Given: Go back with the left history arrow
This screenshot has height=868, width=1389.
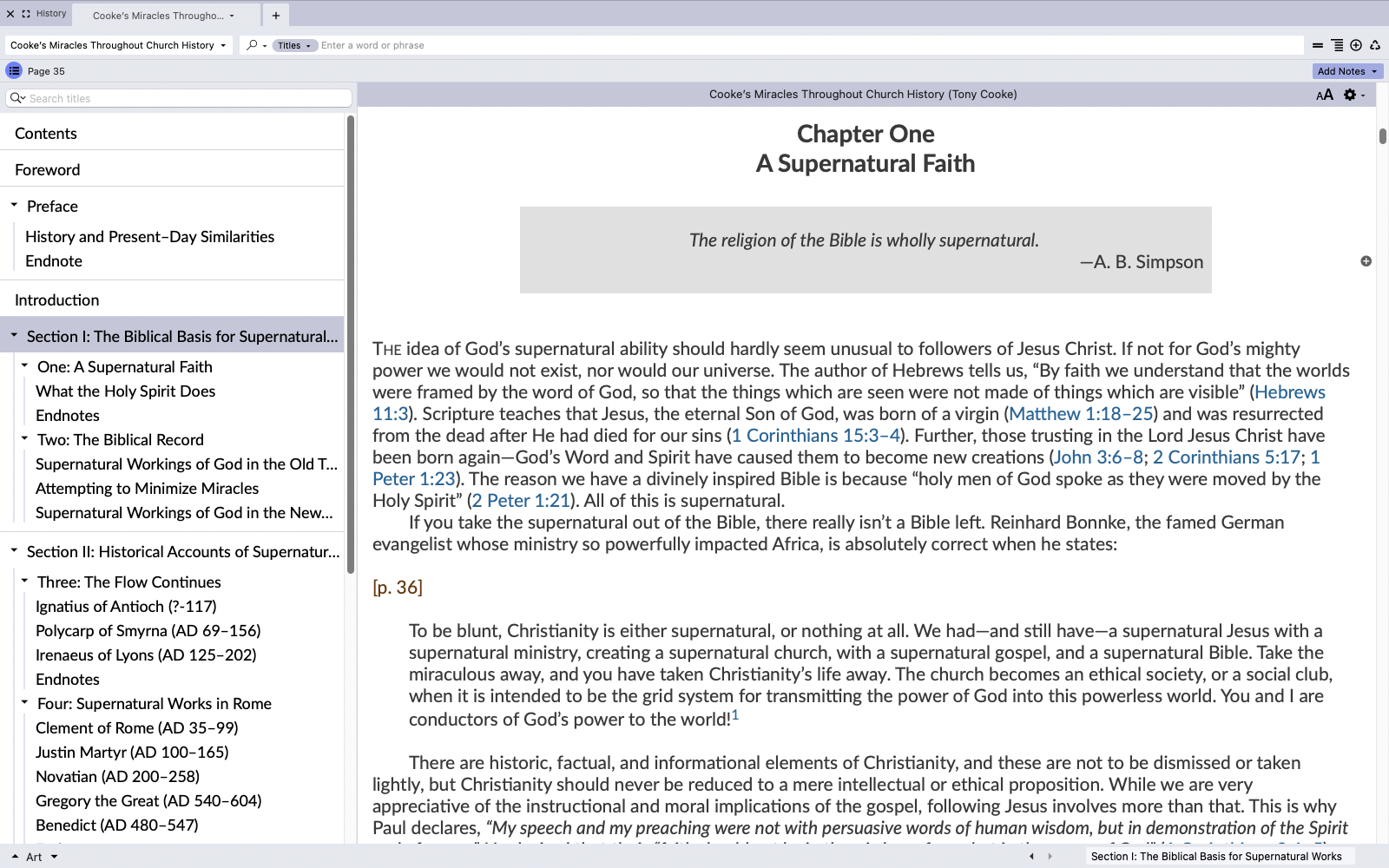Looking at the screenshot, I should (x=1031, y=856).
